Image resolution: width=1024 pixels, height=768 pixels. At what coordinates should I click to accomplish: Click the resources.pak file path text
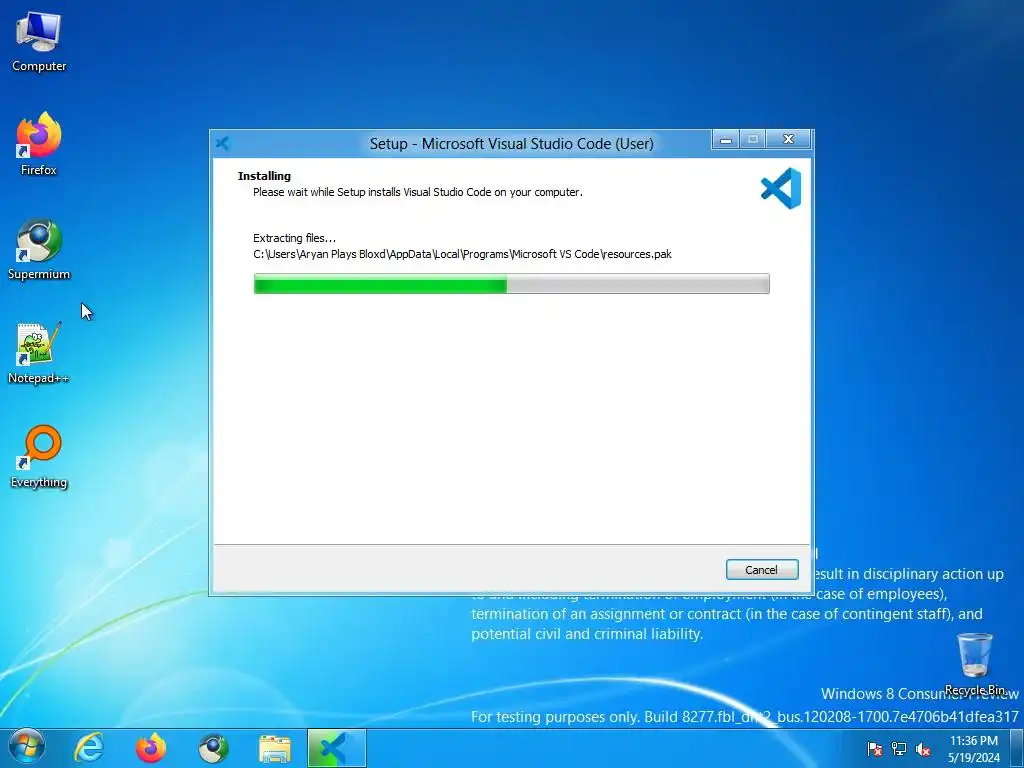pyautogui.click(x=462, y=254)
